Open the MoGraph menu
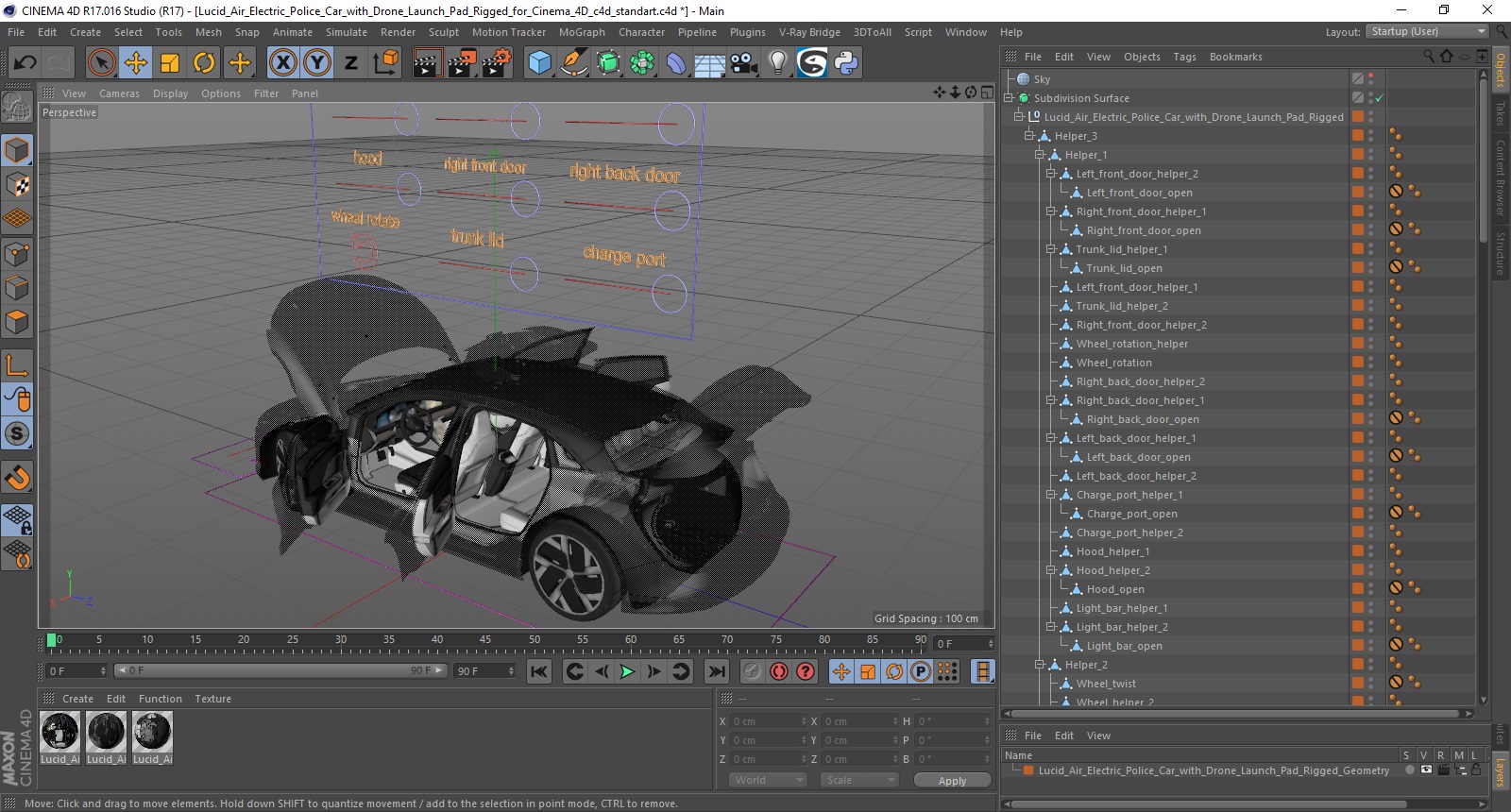Image resolution: width=1511 pixels, height=812 pixels. point(582,32)
